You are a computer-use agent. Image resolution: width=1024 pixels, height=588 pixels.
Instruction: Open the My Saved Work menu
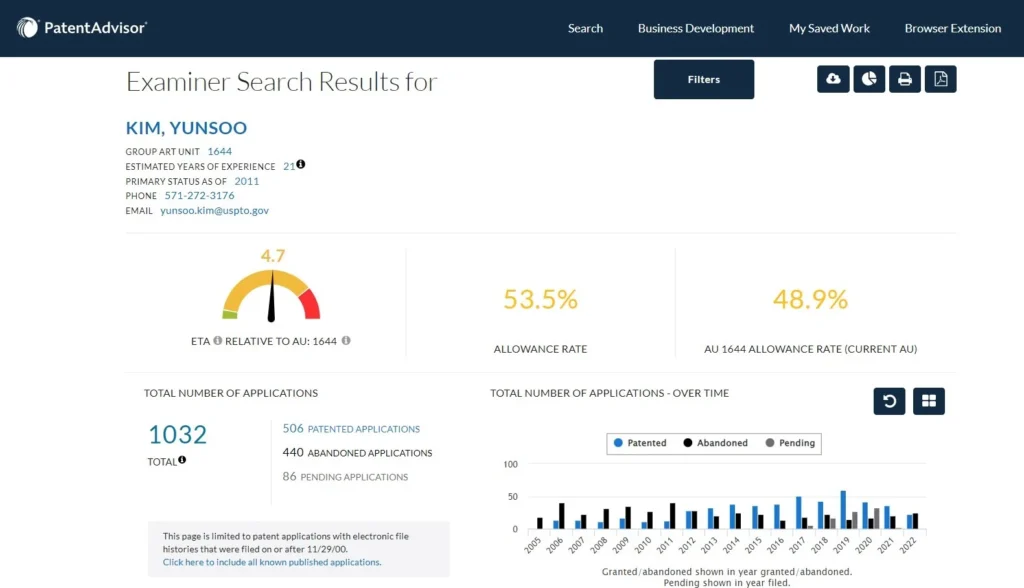pyautogui.click(x=829, y=29)
